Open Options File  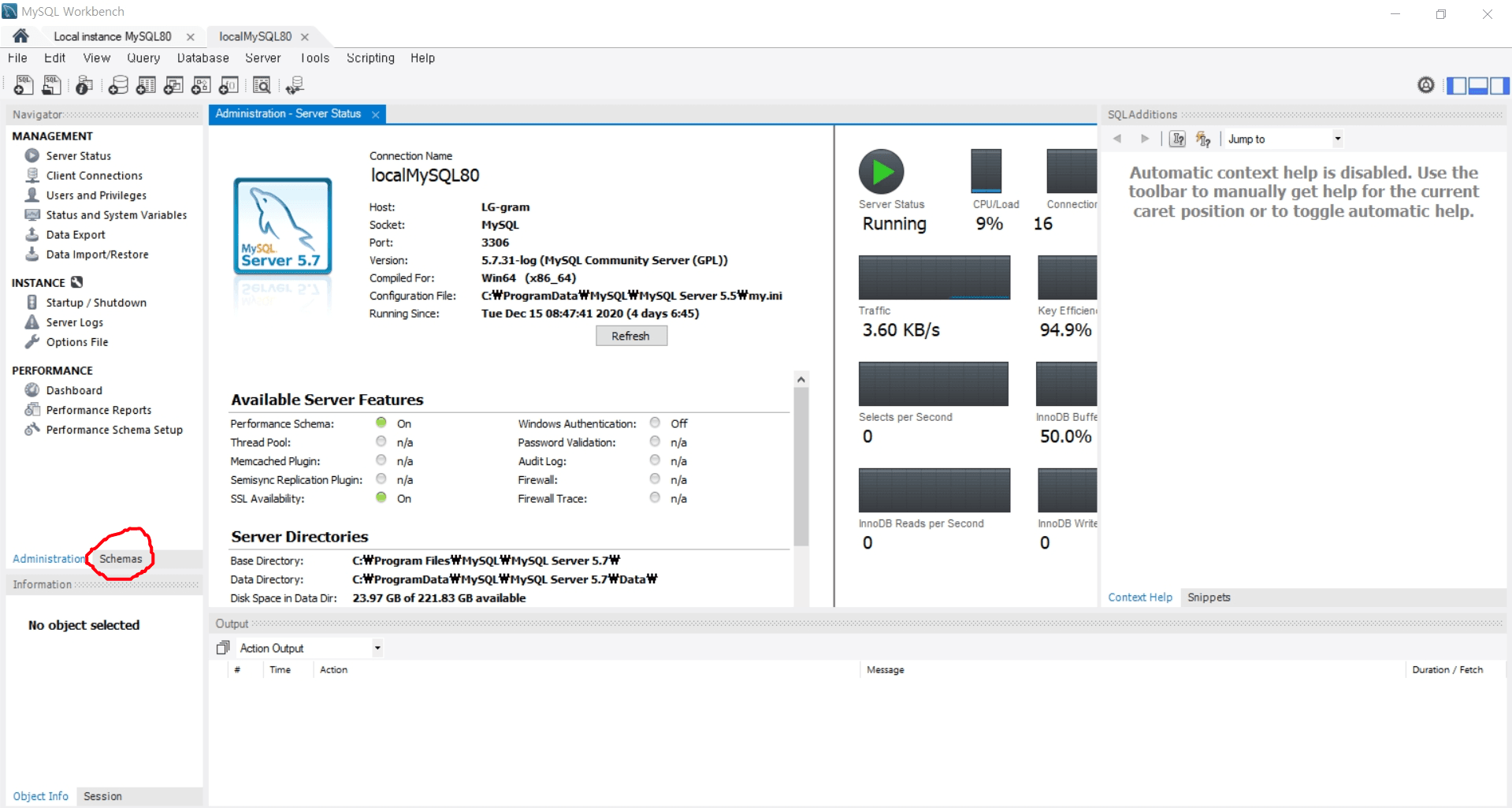[76, 342]
